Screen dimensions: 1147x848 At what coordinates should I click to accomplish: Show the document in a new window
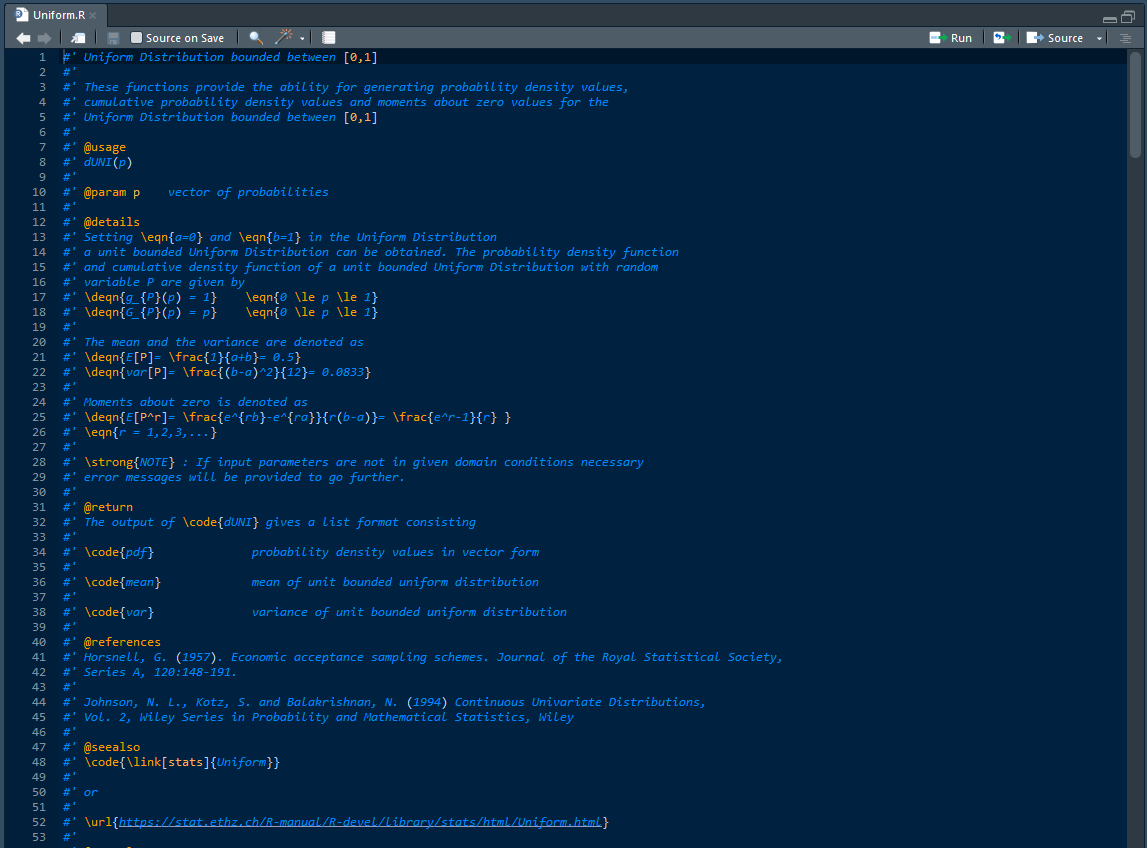point(78,38)
